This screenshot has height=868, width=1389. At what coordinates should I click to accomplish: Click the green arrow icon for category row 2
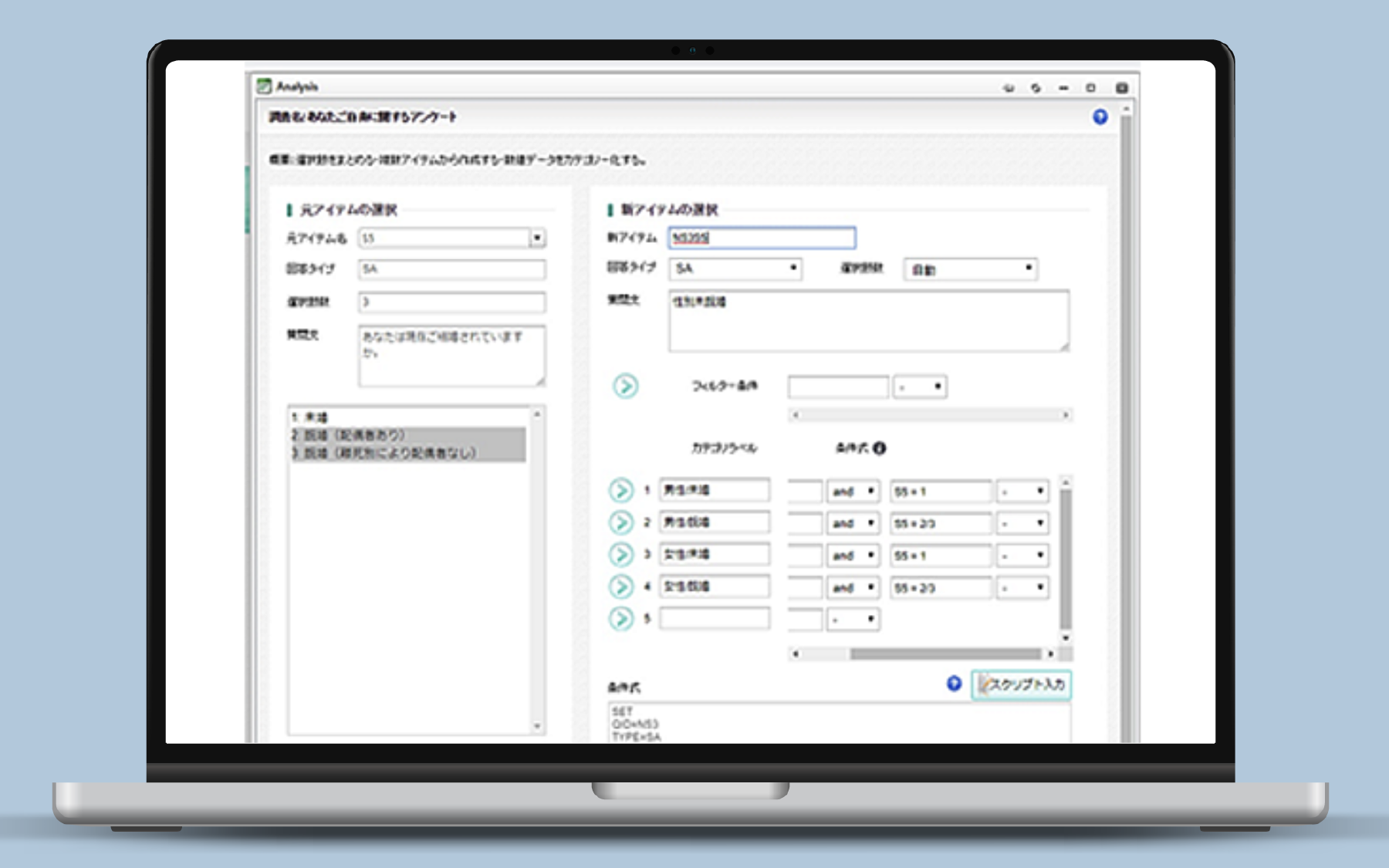point(621,523)
